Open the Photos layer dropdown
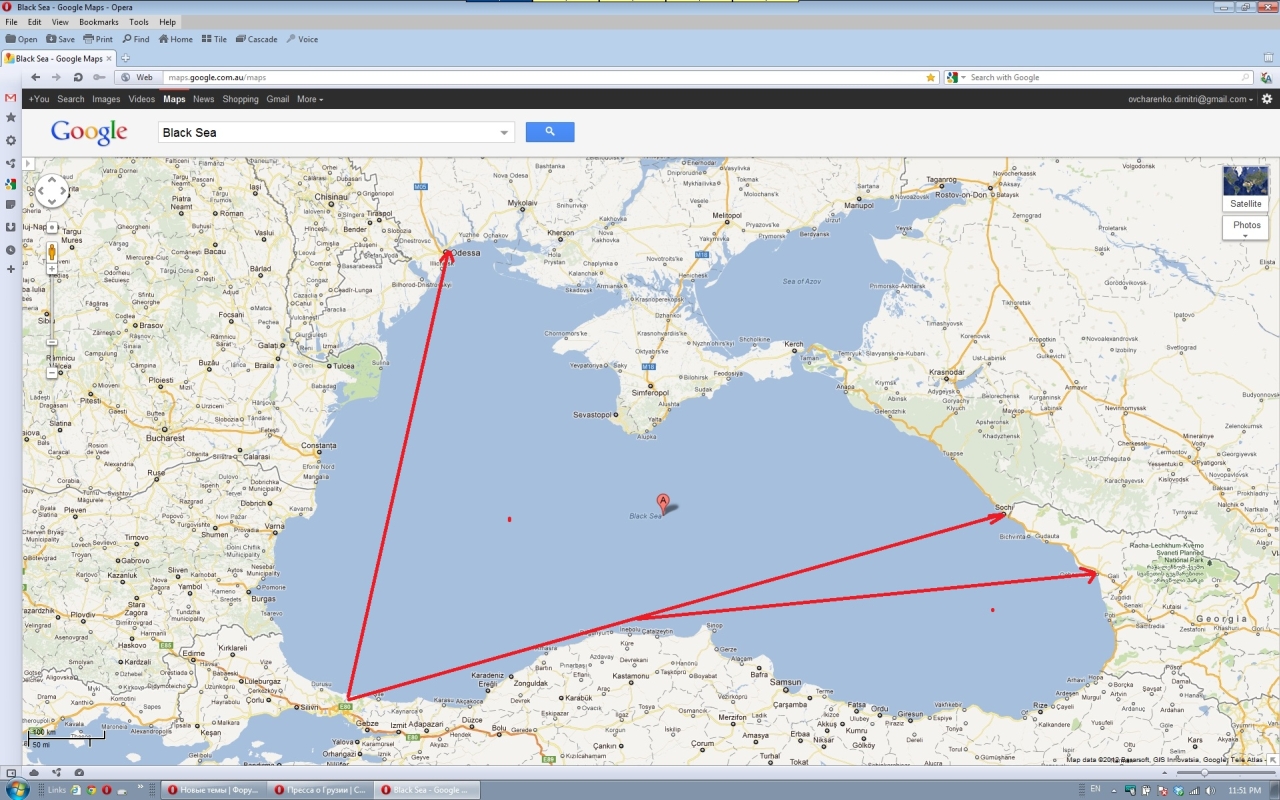The width and height of the screenshot is (1280, 800). (x=1245, y=228)
